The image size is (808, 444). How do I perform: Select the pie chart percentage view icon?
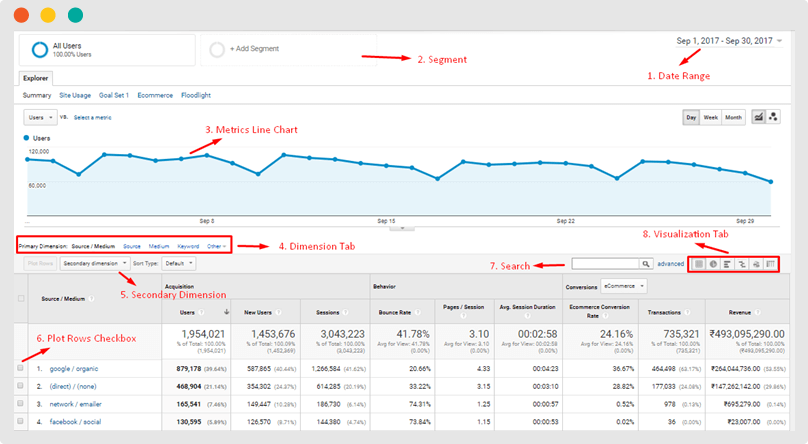(x=713, y=264)
